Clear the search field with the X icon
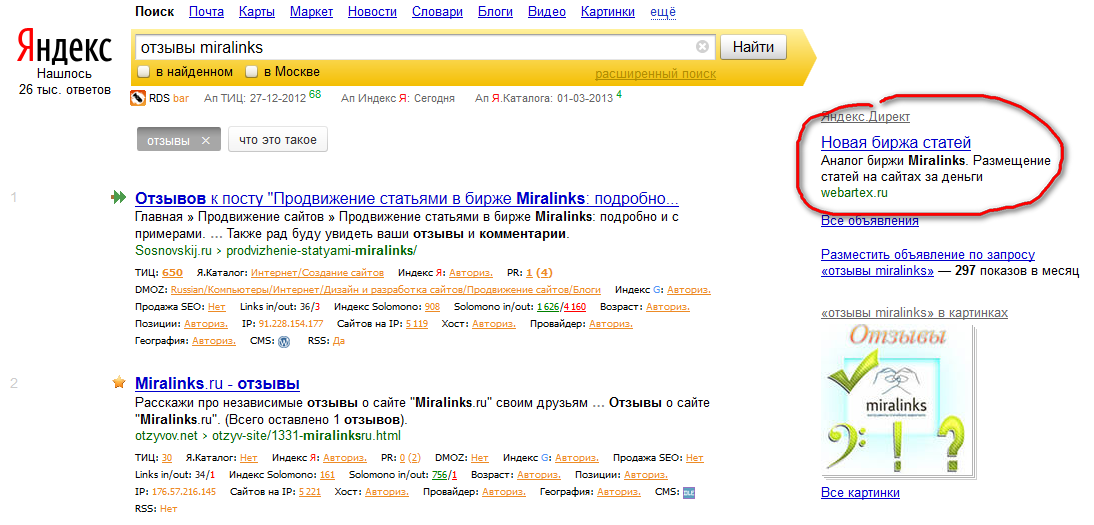Screen dimensions: 1094x525 (x=702, y=47)
